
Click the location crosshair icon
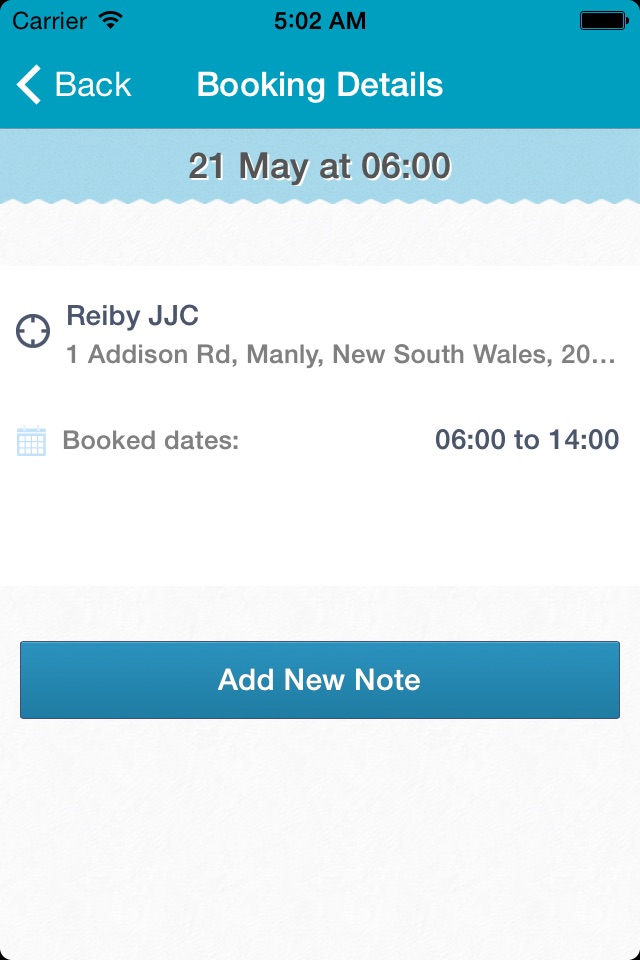tap(32, 331)
